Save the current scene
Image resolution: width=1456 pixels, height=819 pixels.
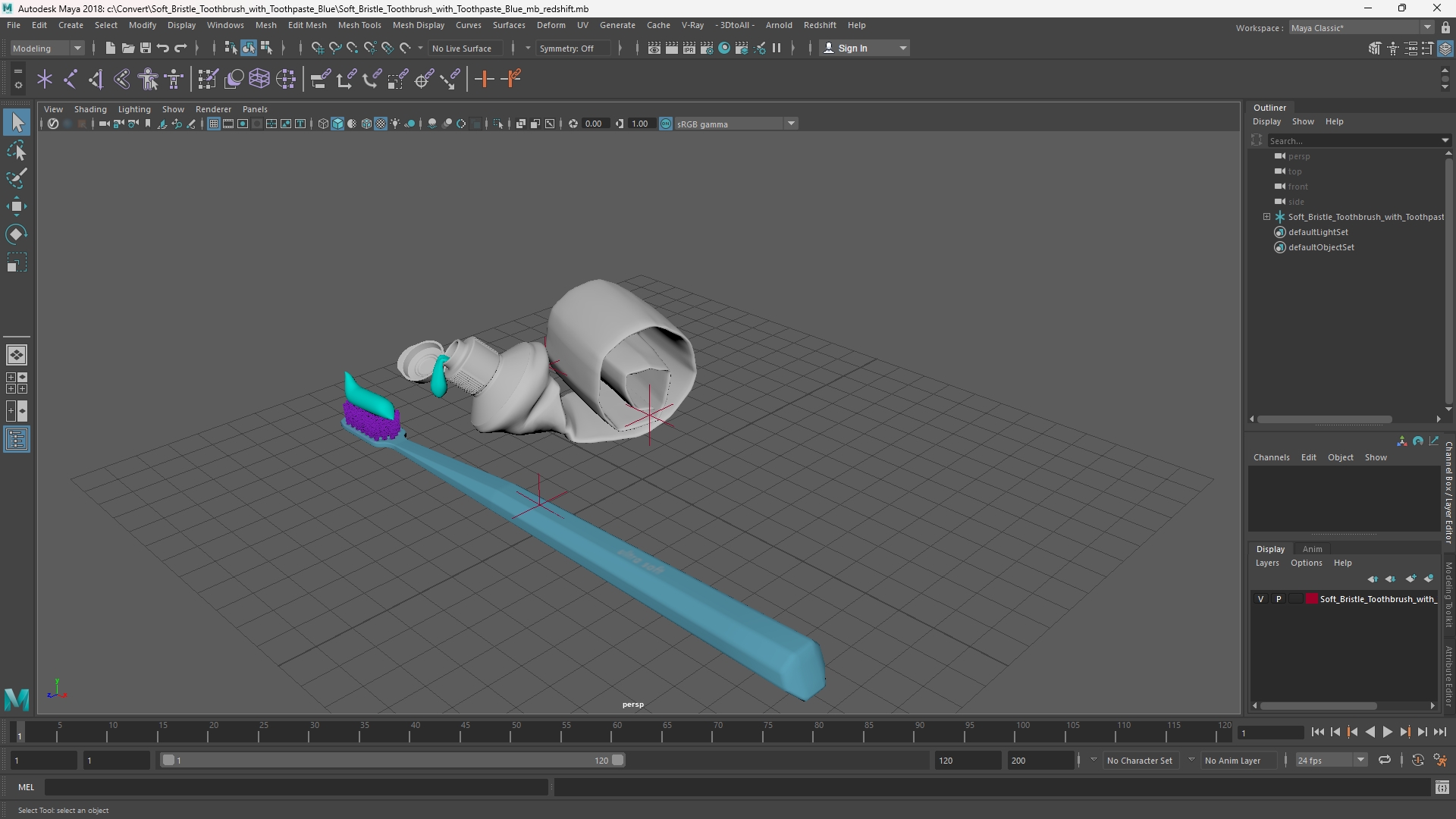coord(146,48)
